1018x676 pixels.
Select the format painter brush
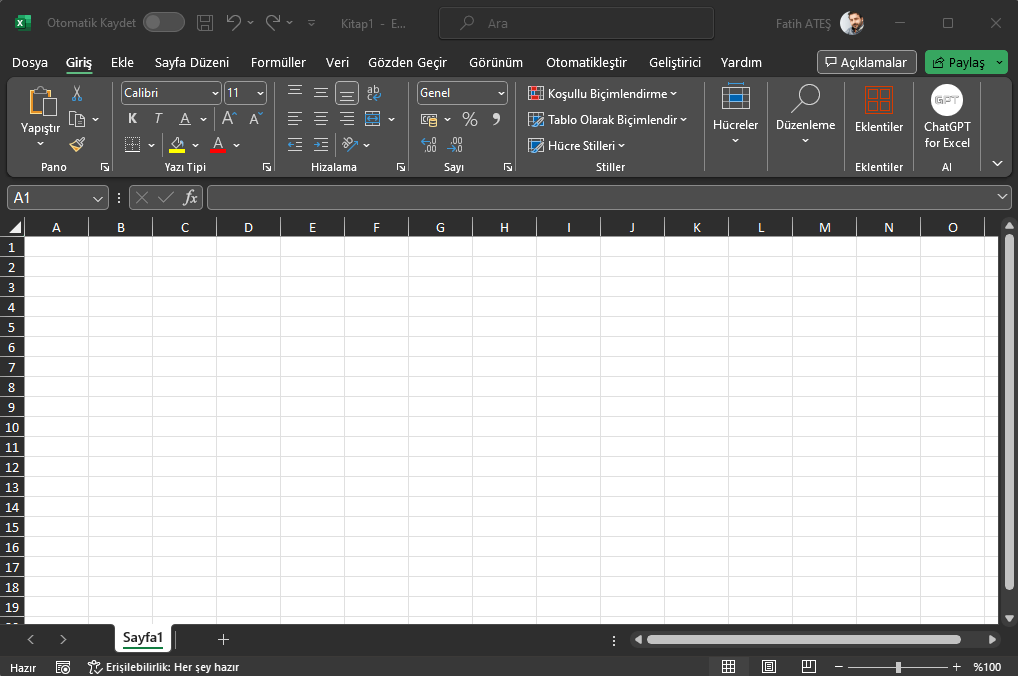pyautogui.click(x=77, y=144)
